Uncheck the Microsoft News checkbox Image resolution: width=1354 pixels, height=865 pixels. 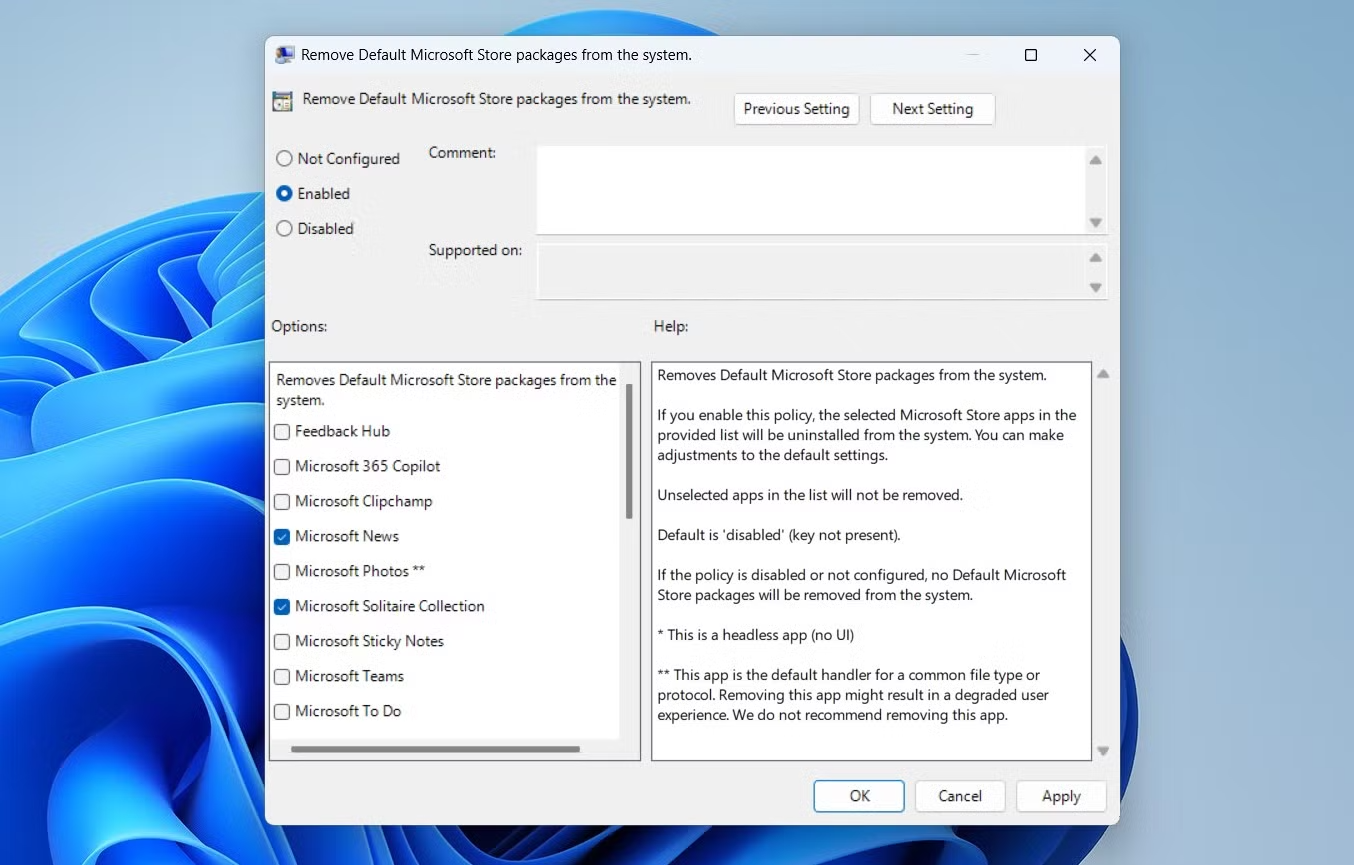tap(282, 537)
